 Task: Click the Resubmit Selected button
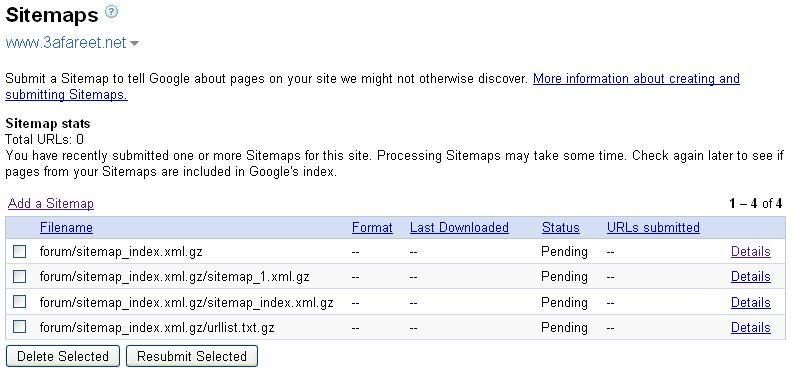click(191, 356)
